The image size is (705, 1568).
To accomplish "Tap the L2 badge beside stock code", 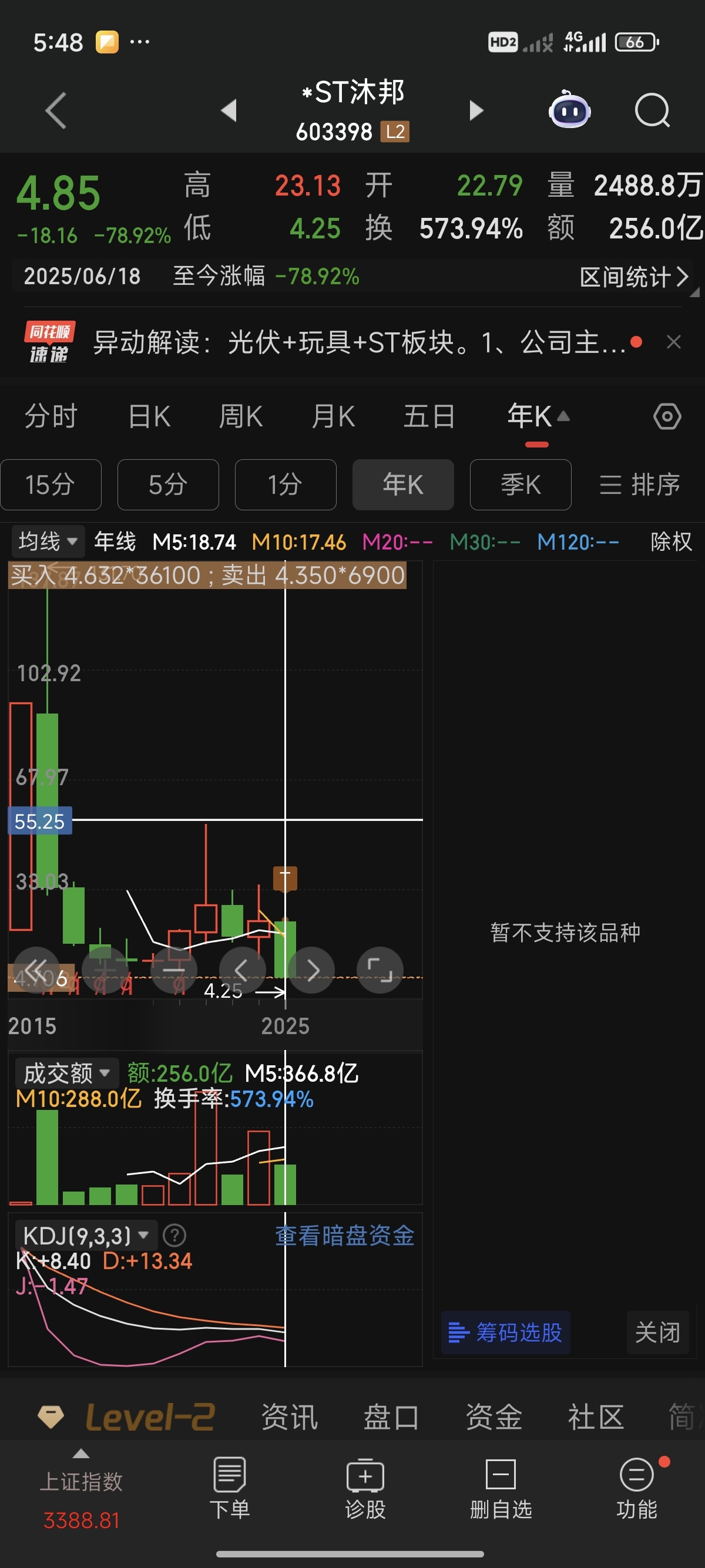I will (x=395, y=132).
